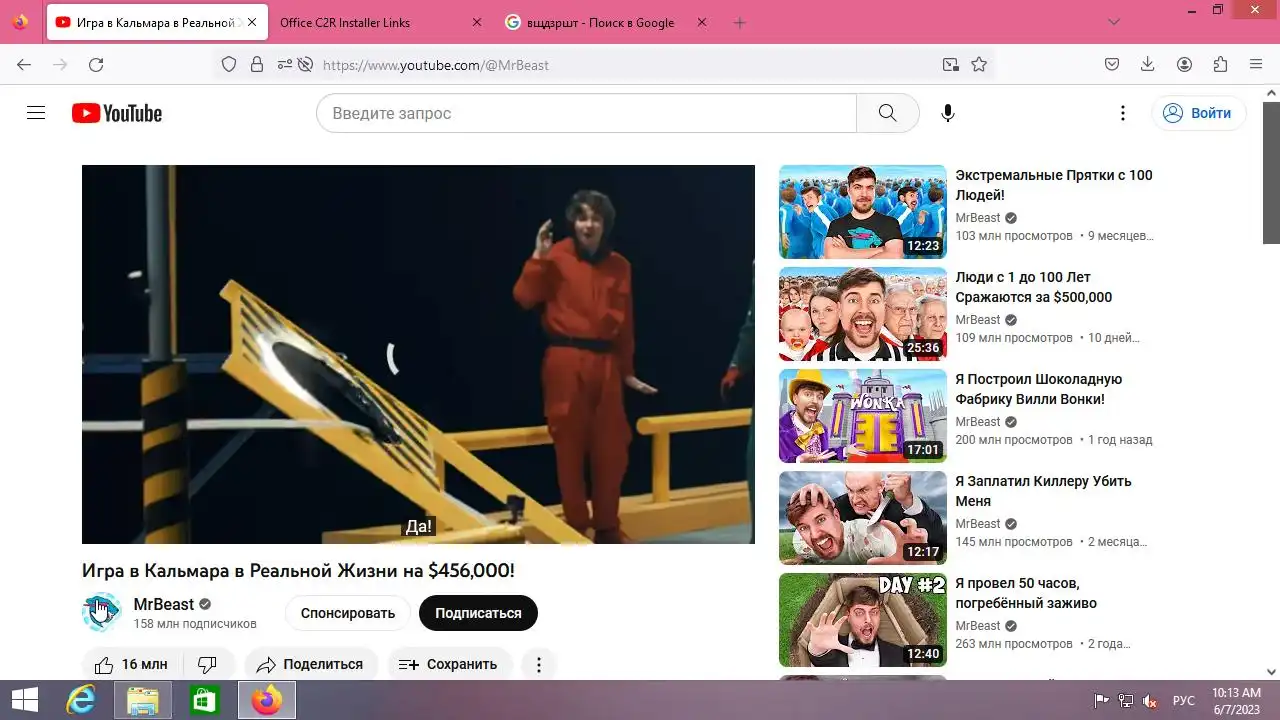Show site security info via padlock icon
1280x720 pixels.
pos(257,64)
